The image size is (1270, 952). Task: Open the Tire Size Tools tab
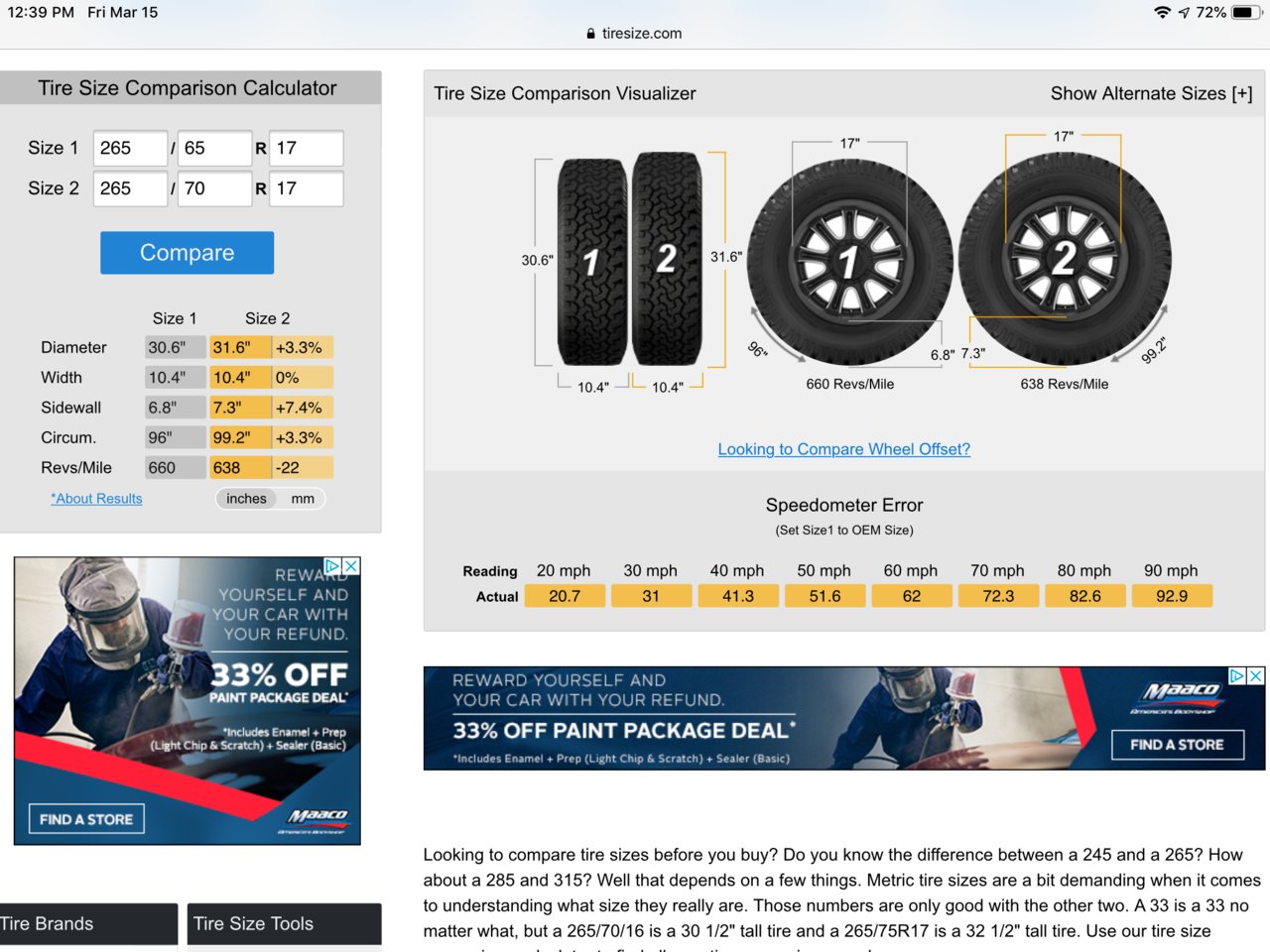pos(285,924)
